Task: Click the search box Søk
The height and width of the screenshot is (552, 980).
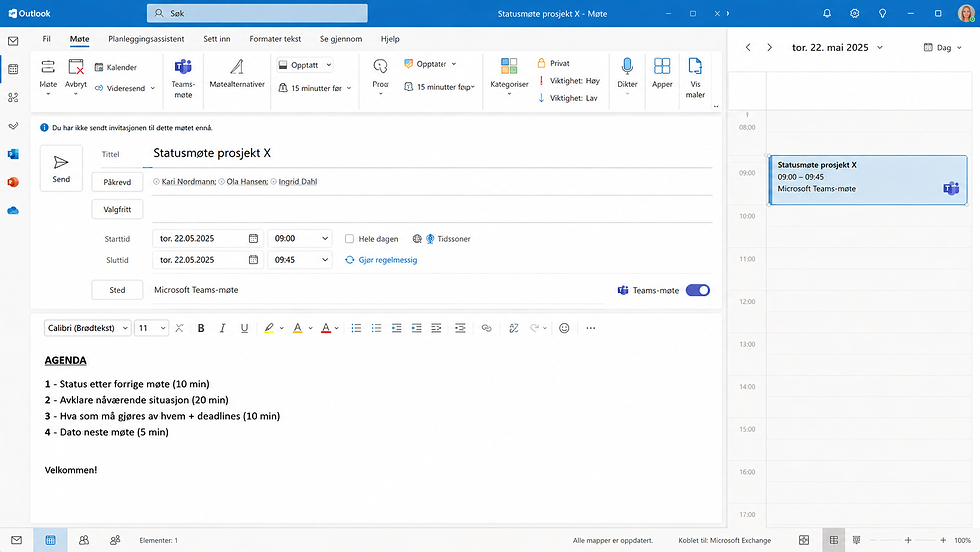Action: tap(257, 13)
